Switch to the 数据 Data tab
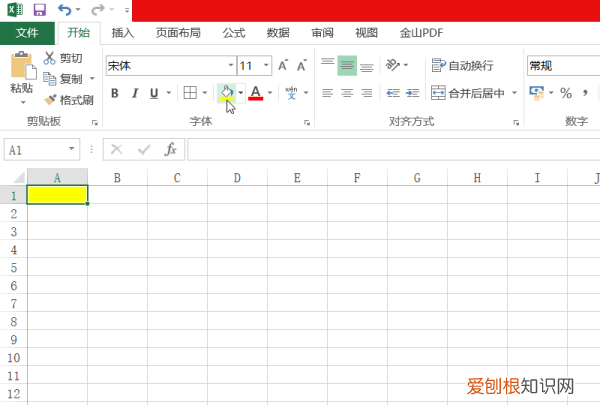Viewport: 600px width, 405px height. coord(278,33)
